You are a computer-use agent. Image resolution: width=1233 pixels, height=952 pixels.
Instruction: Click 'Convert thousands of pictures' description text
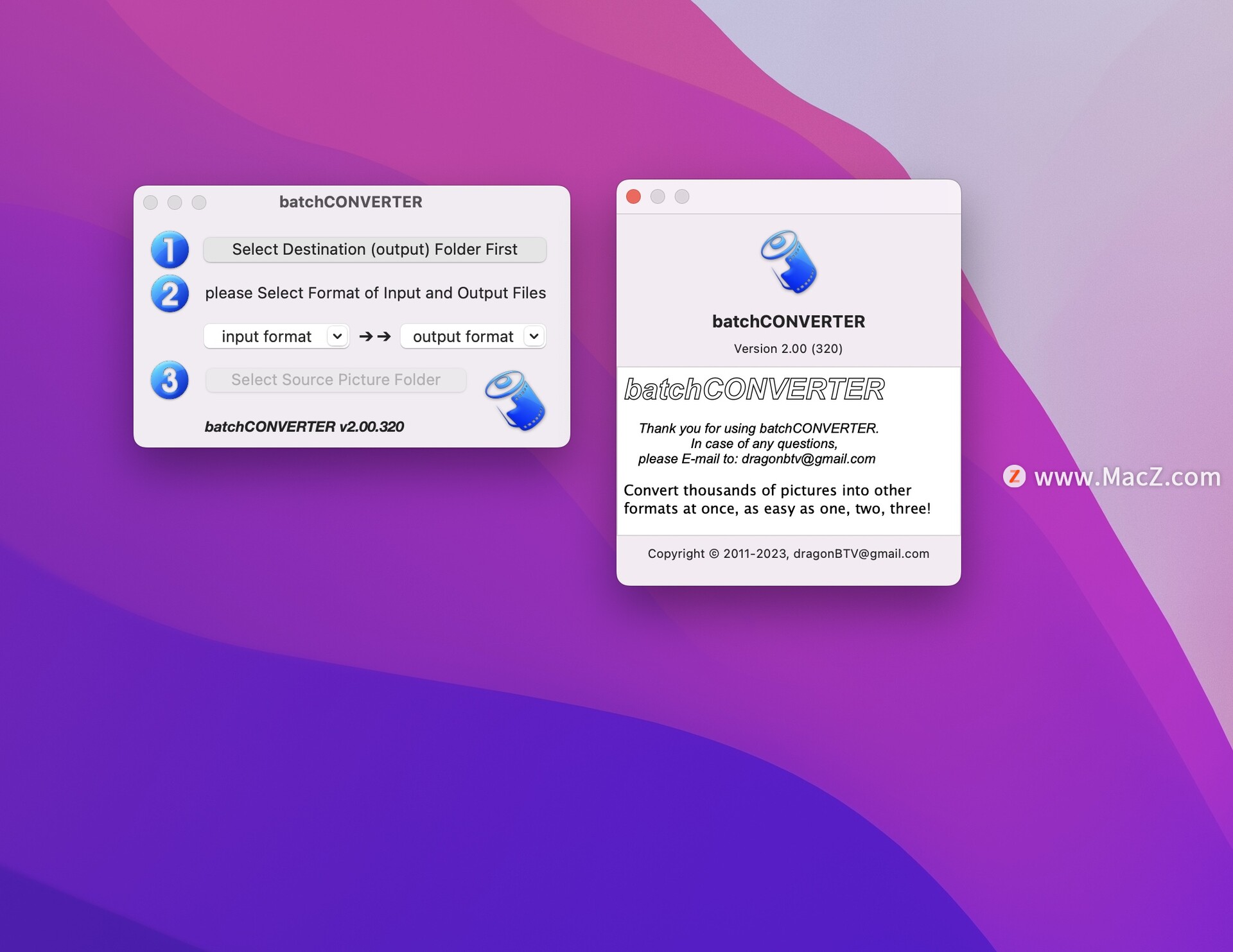[767, 490]
